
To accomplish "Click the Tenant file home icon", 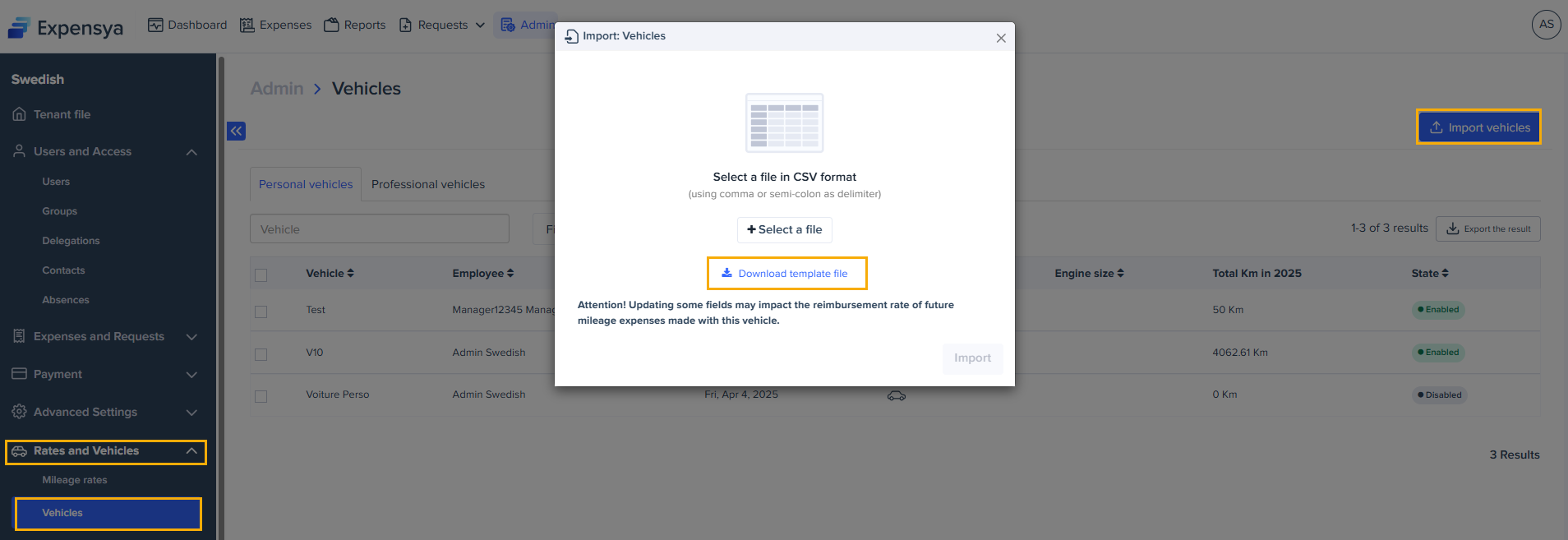I will pyautogui.click(x=19, y=114).
